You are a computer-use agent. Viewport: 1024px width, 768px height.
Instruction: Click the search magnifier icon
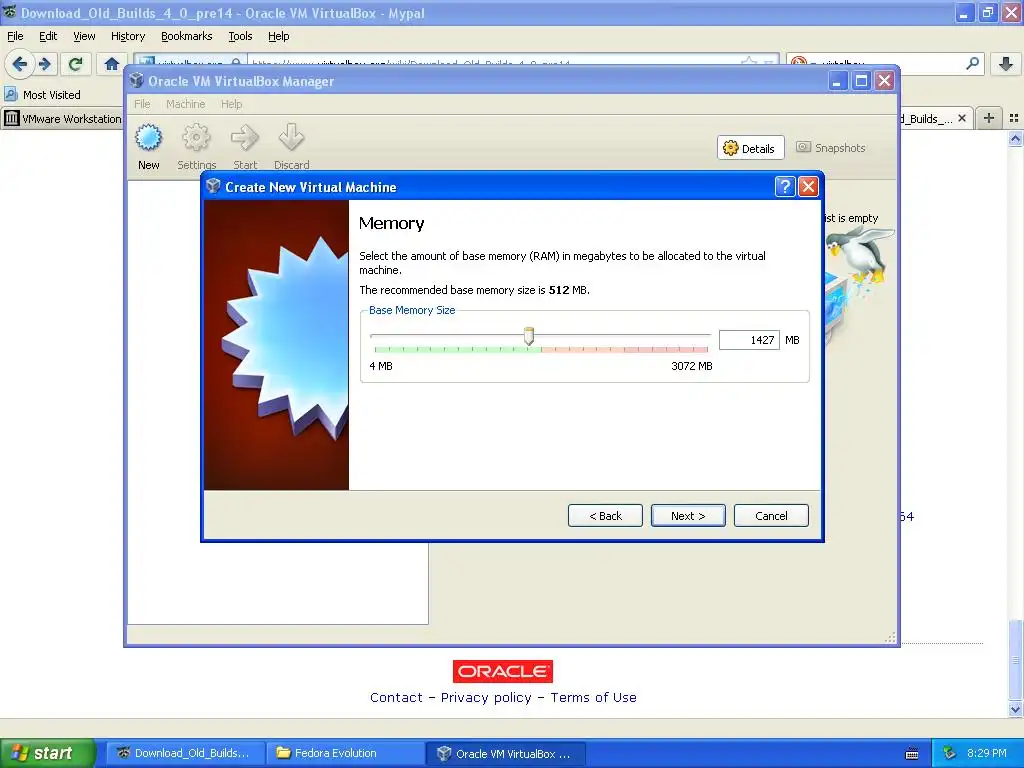coord(972,63)
